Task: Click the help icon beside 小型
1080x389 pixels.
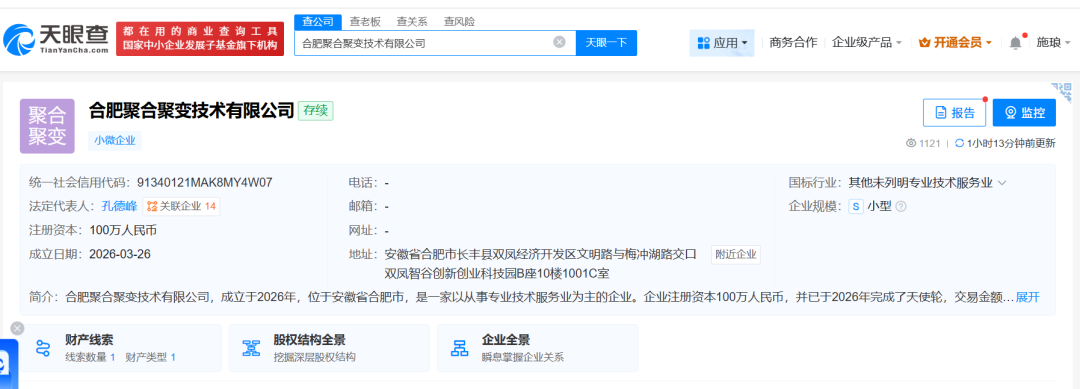Action: [x=900, y=206]
